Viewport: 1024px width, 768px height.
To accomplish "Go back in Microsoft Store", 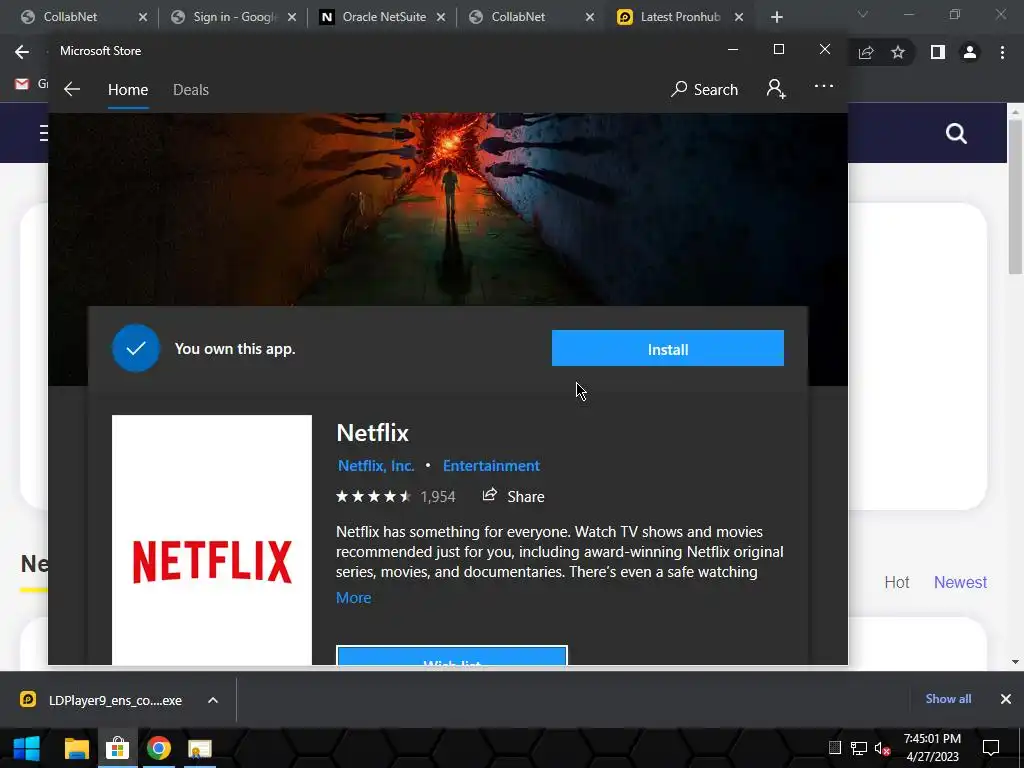I will pos(72,89).
